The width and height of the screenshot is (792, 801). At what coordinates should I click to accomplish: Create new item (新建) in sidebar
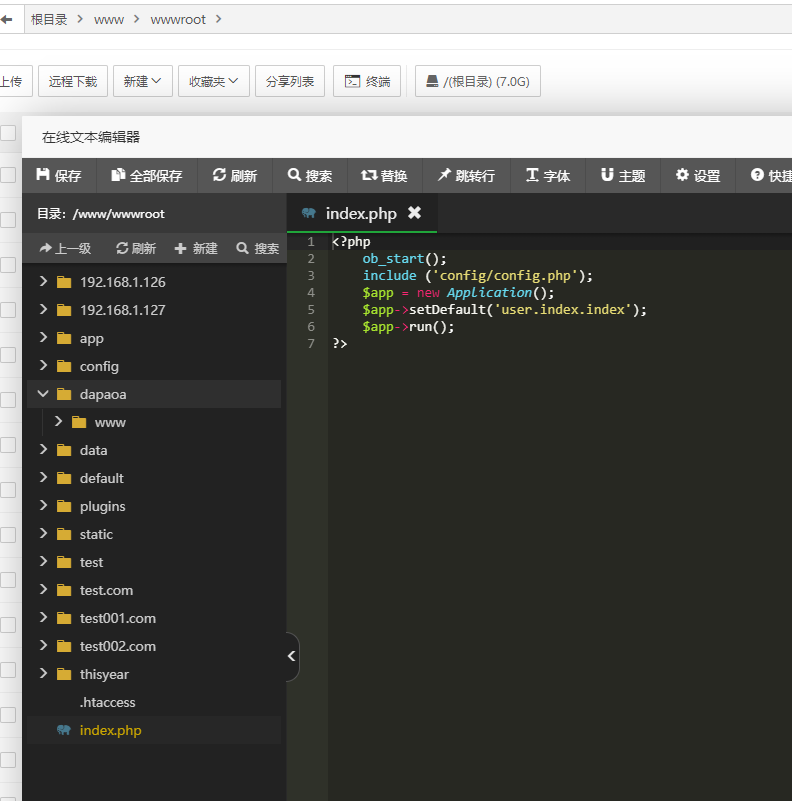(196, 248)
